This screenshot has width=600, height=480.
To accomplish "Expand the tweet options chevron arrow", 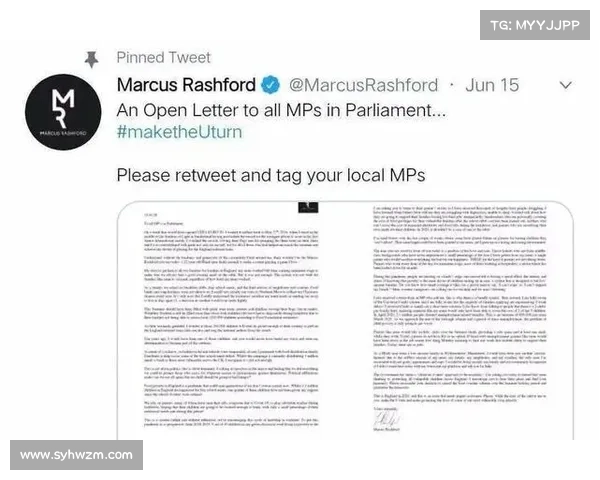I will tap(566, 85).
